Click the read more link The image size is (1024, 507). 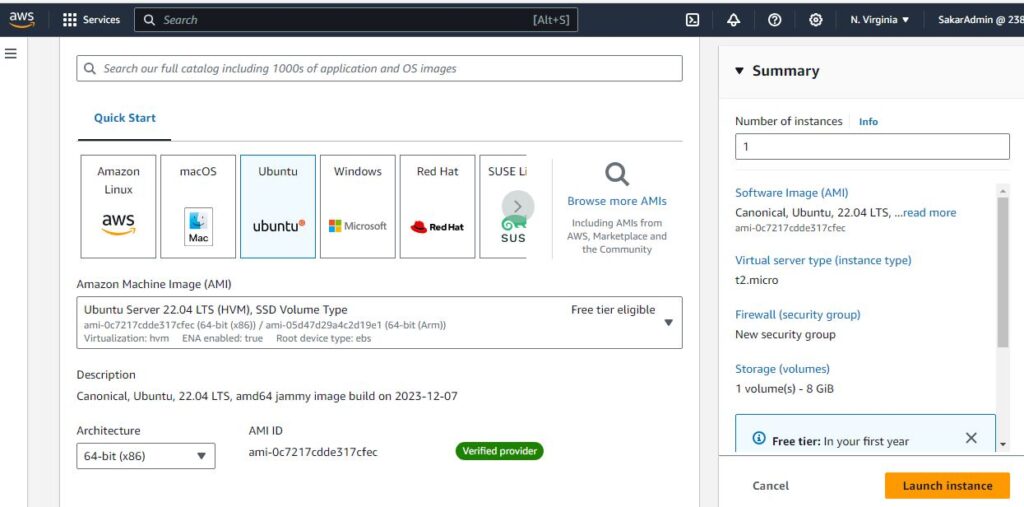930,212
